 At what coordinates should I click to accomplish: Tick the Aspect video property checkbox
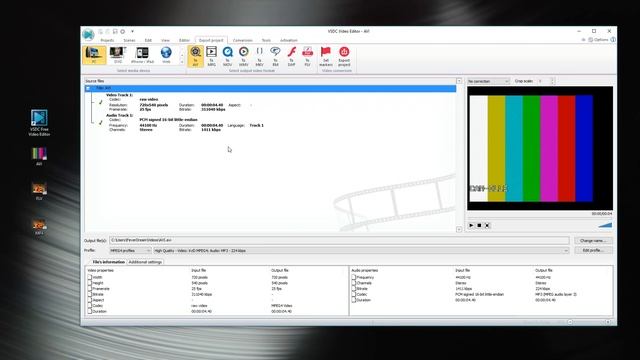89,300
